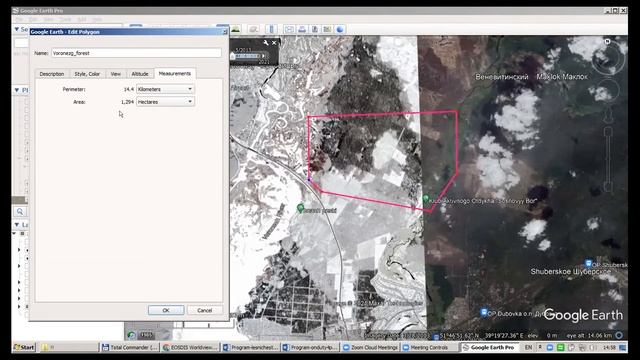Click the eye alt 14.06 km readout

(589, 335)
